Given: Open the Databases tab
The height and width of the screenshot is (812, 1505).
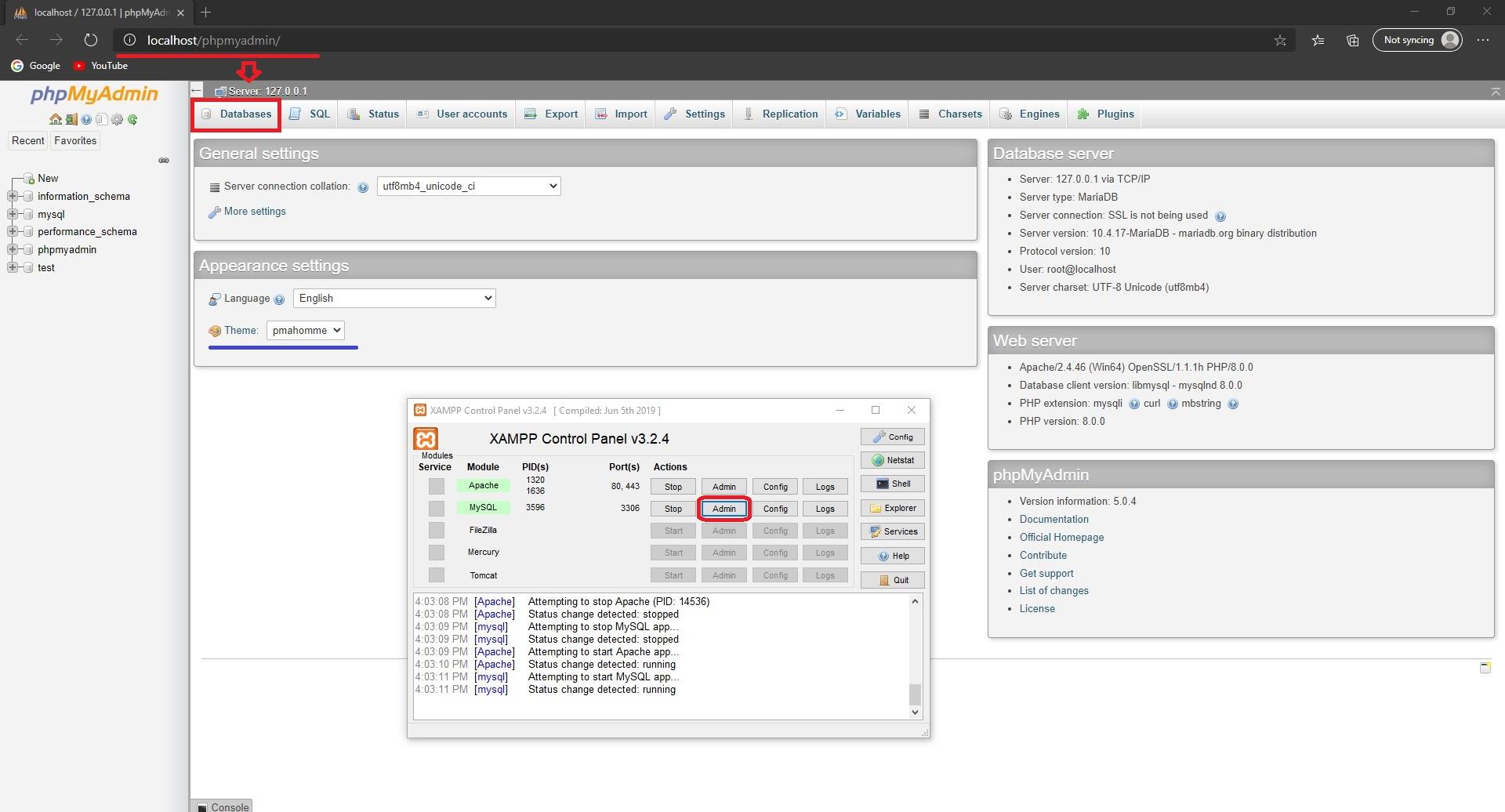Looking at the screenshot, I should pos(236,114).
